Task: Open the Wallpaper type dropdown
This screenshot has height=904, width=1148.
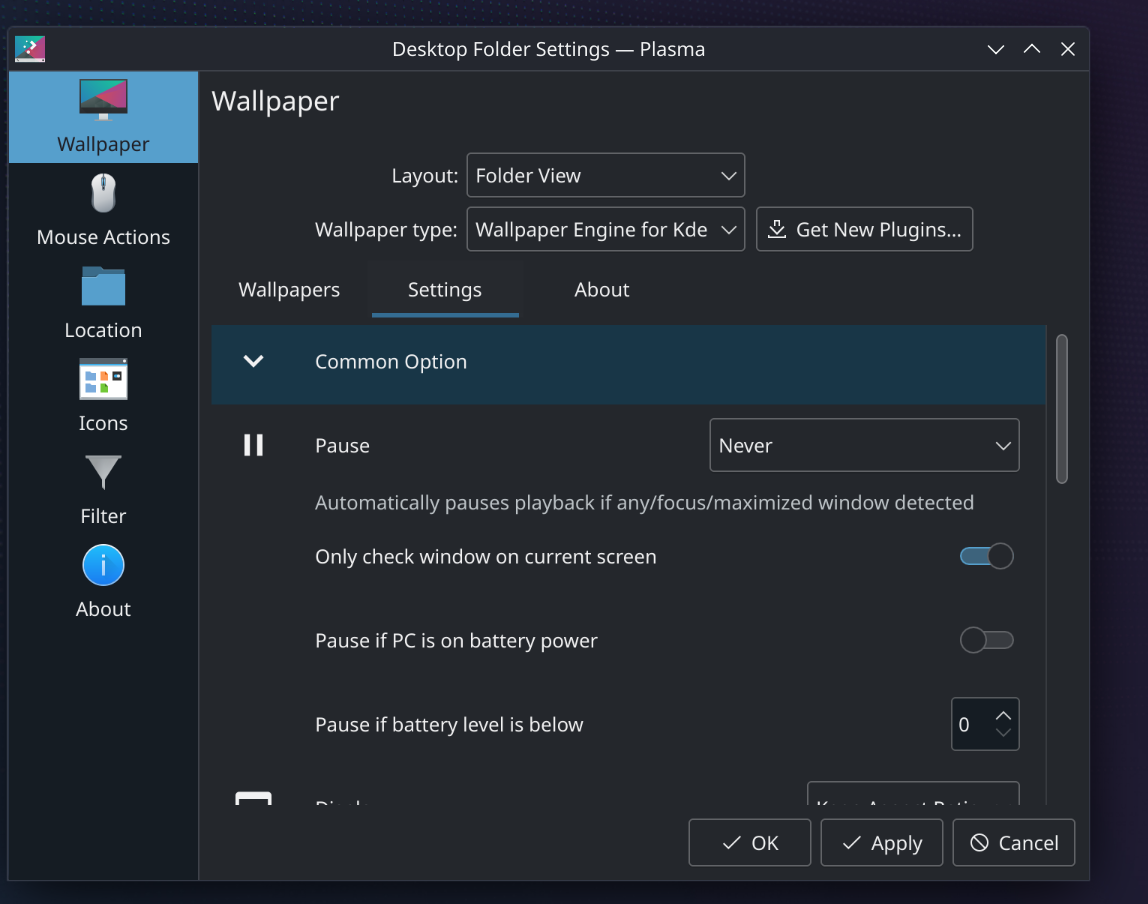Action: coord(605,230)
